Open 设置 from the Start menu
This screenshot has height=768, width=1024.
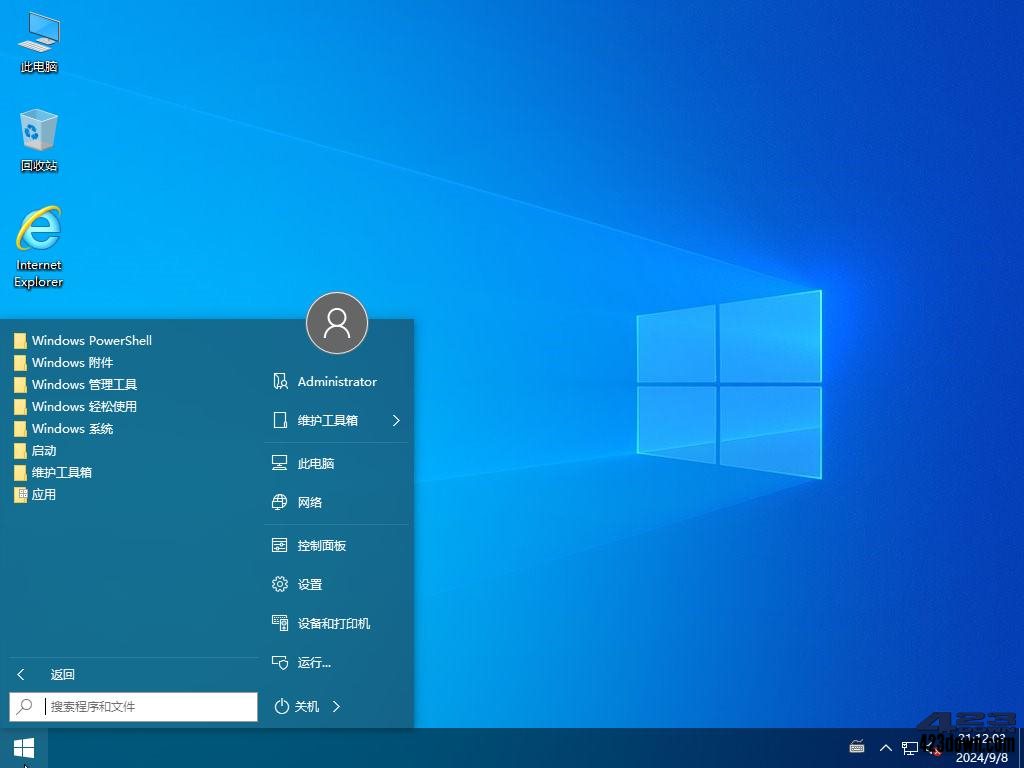click(310, 584)
